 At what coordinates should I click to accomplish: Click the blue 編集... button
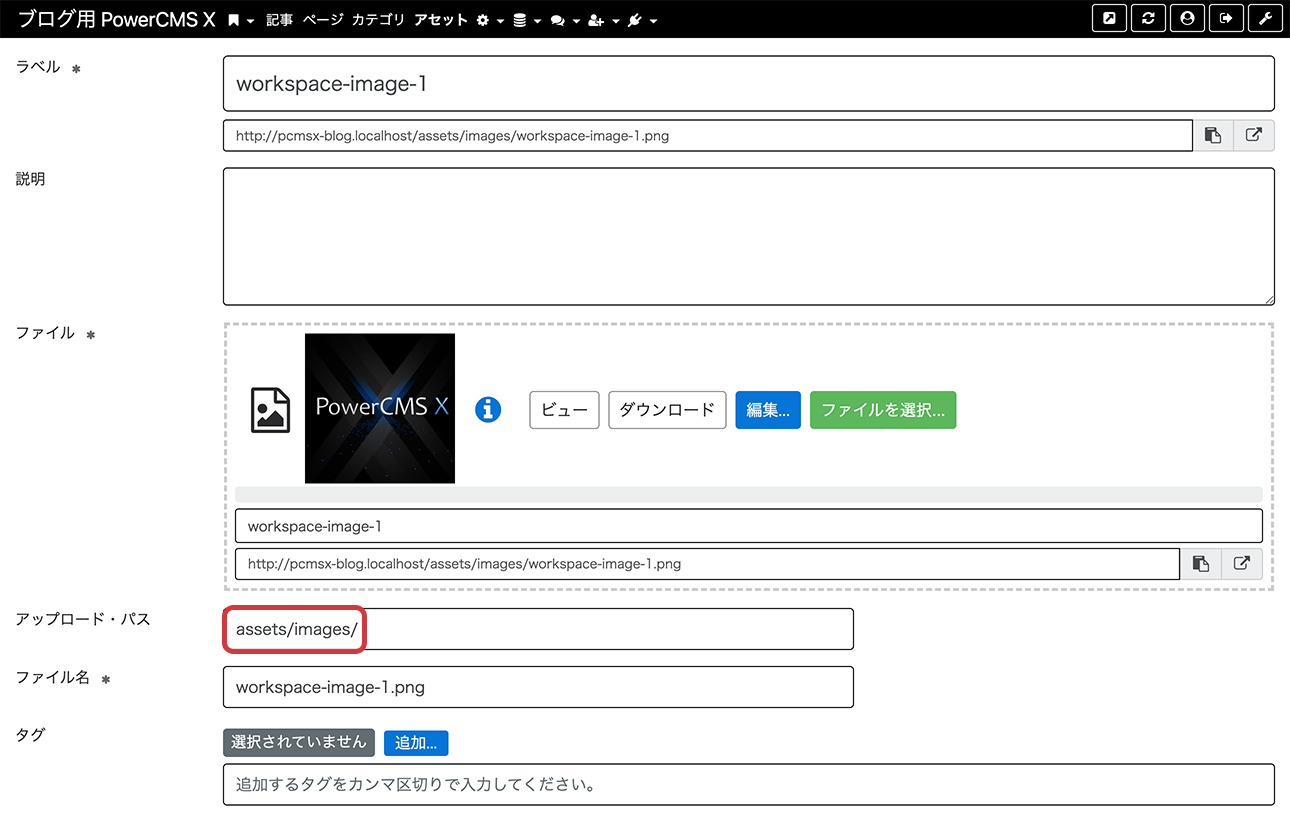(768, 410)
